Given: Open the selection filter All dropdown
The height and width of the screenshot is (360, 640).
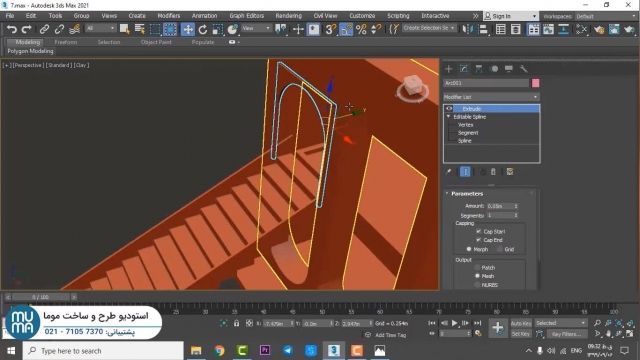Looking at the screenshot, I should 100,28.
